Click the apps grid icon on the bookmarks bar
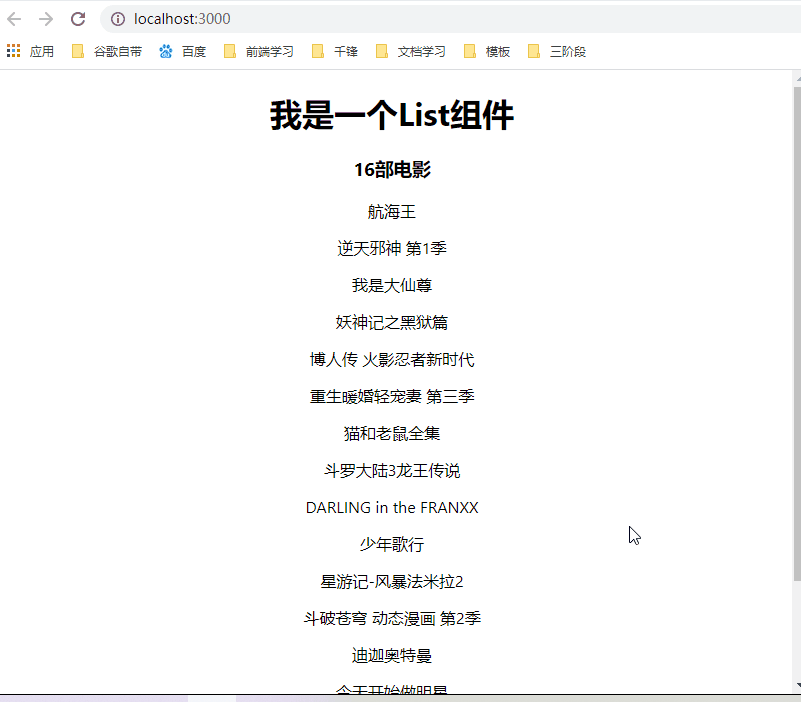Viewport: 801px width, 702px height. click(x=13, y=50)
